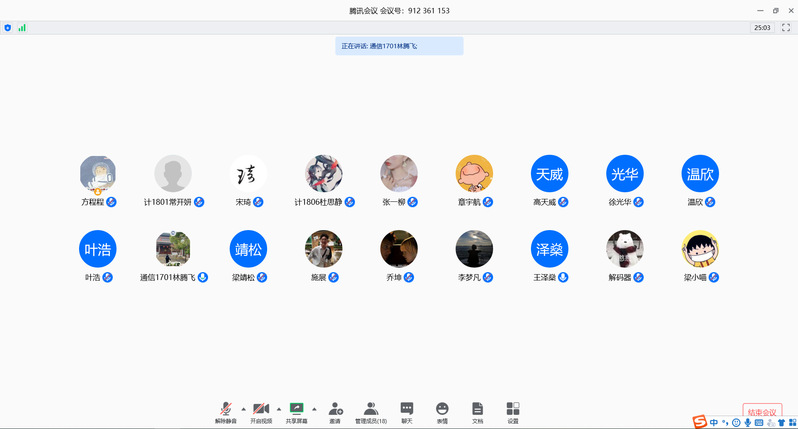Expand video options arrow beside 开启视频

[278, 409]
